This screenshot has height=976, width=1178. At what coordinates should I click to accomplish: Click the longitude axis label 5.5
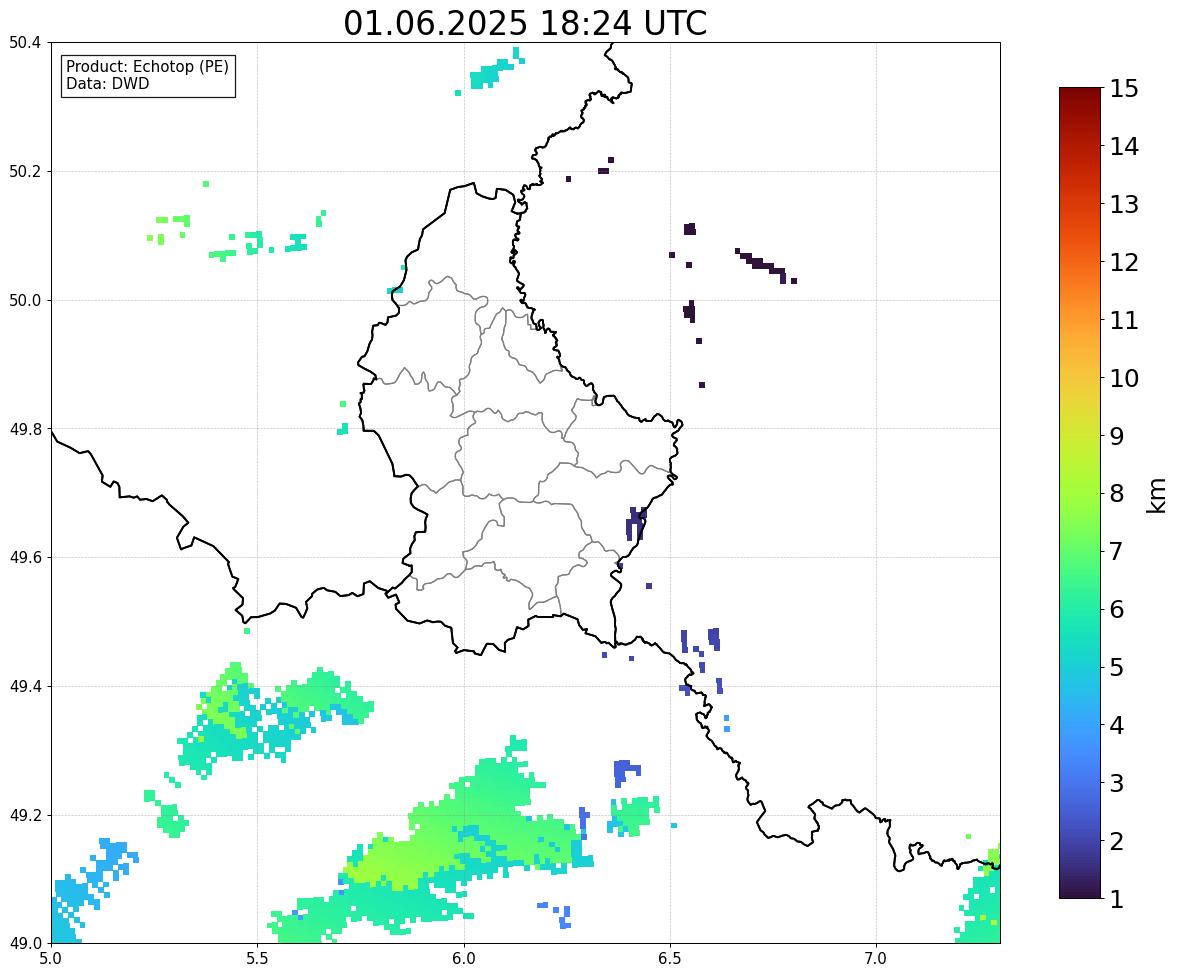point(257,959)
